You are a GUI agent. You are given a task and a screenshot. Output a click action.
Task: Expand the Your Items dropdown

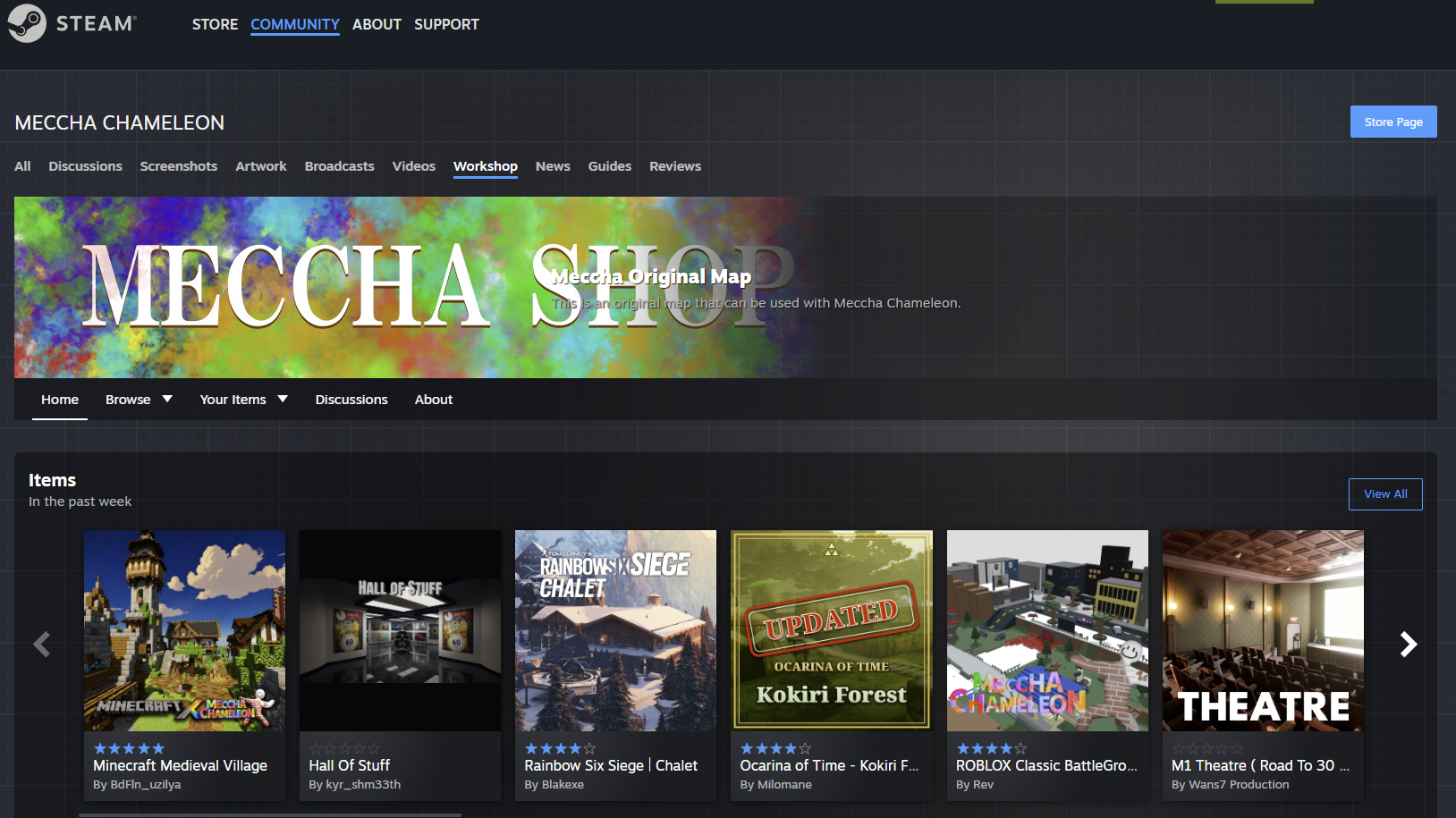(x=243, y=400)
